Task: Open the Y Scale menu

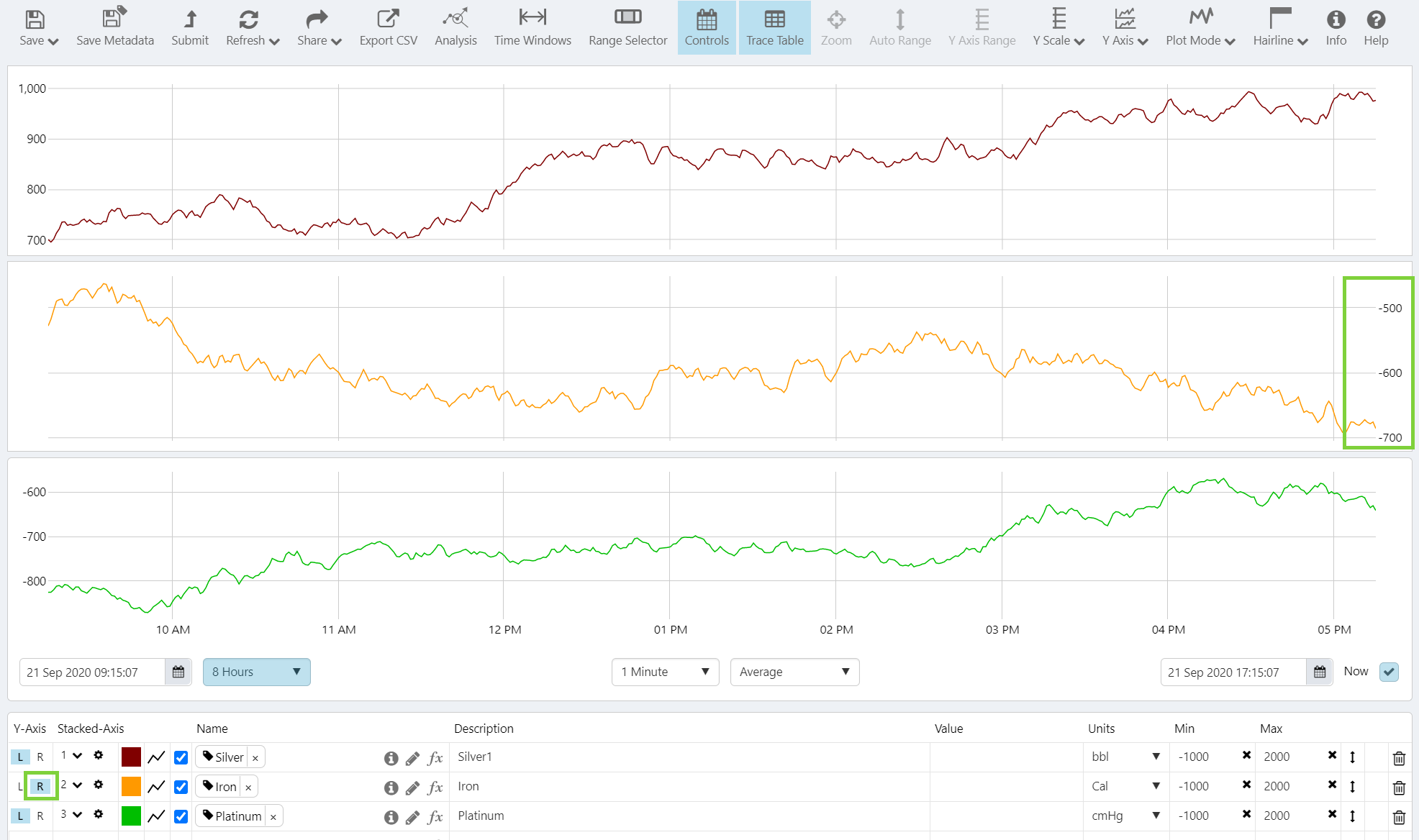Action: [1058, 27]
